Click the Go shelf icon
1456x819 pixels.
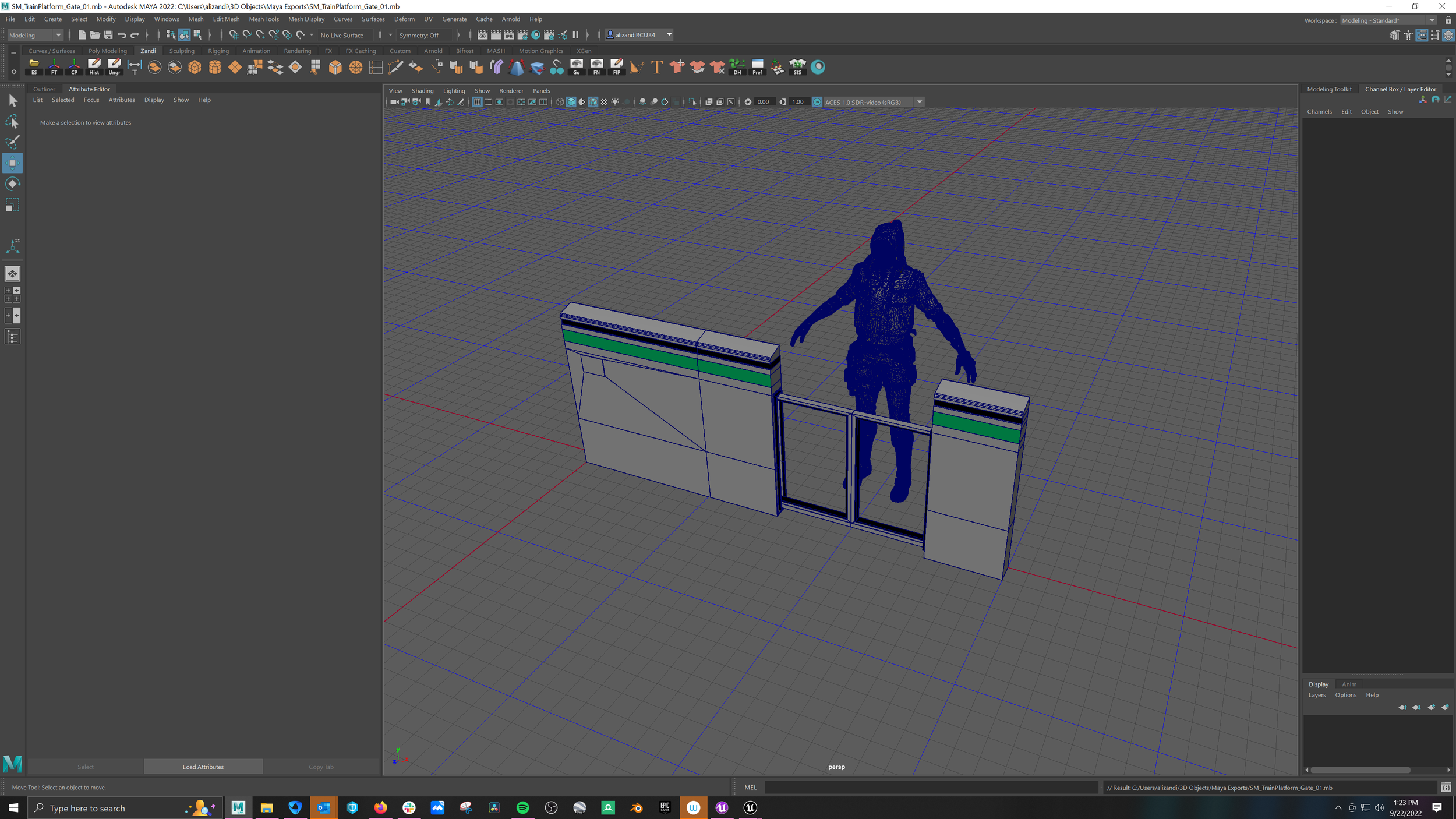(577, 67)
